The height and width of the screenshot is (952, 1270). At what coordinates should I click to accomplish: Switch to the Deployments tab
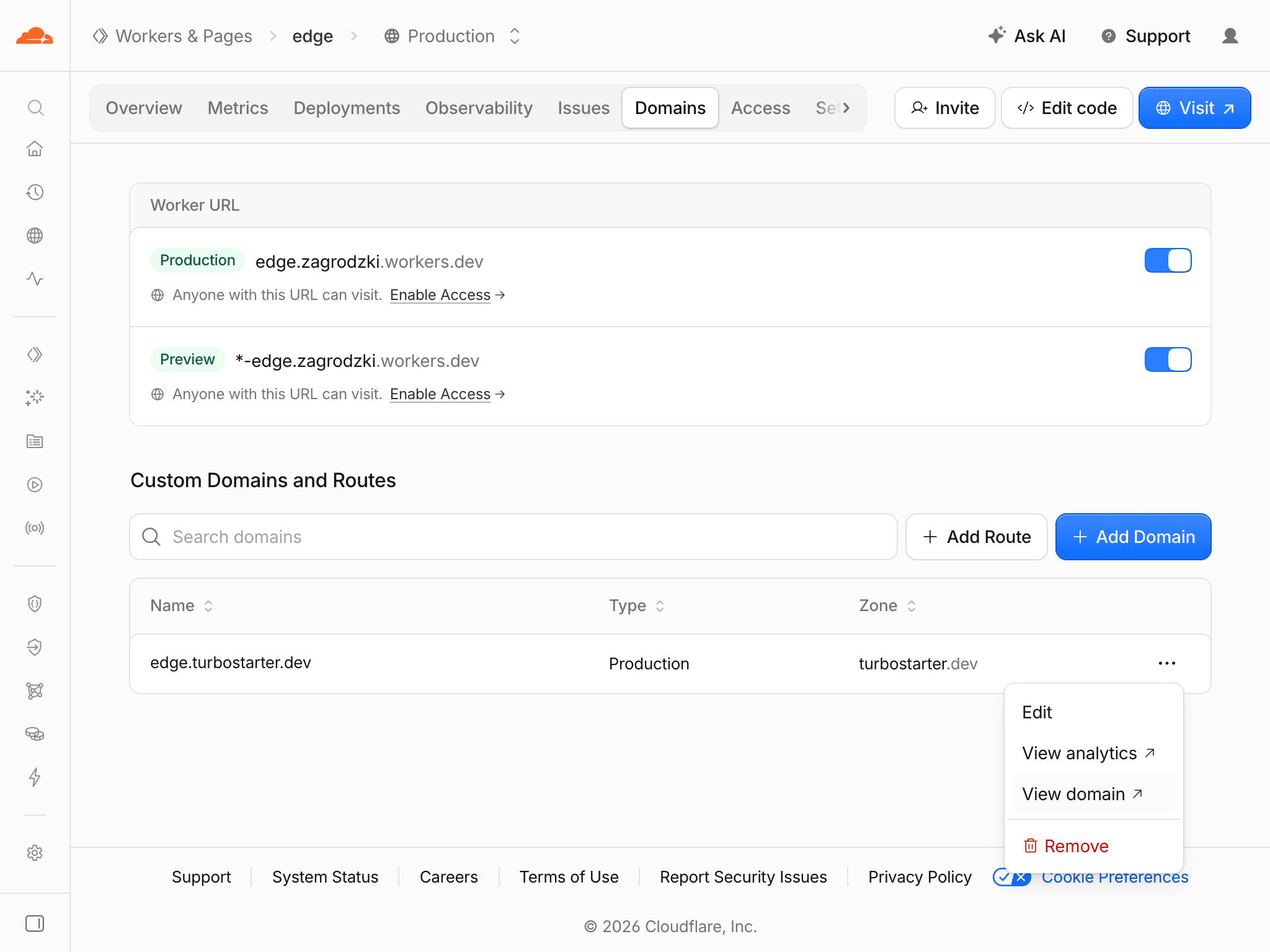pyautogui.click(x=347, y=108)
